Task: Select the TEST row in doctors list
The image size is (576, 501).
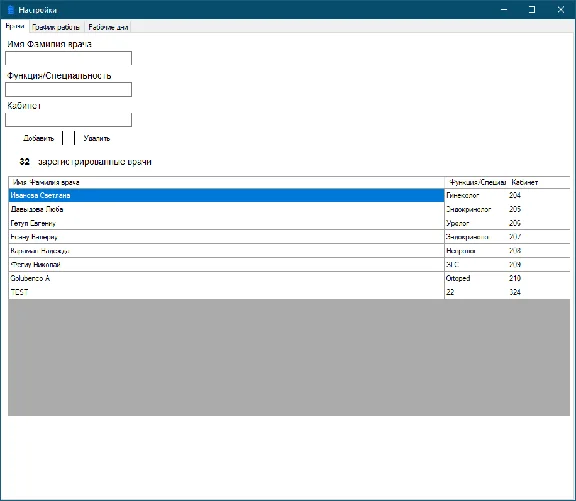Action: coord(289,292)
